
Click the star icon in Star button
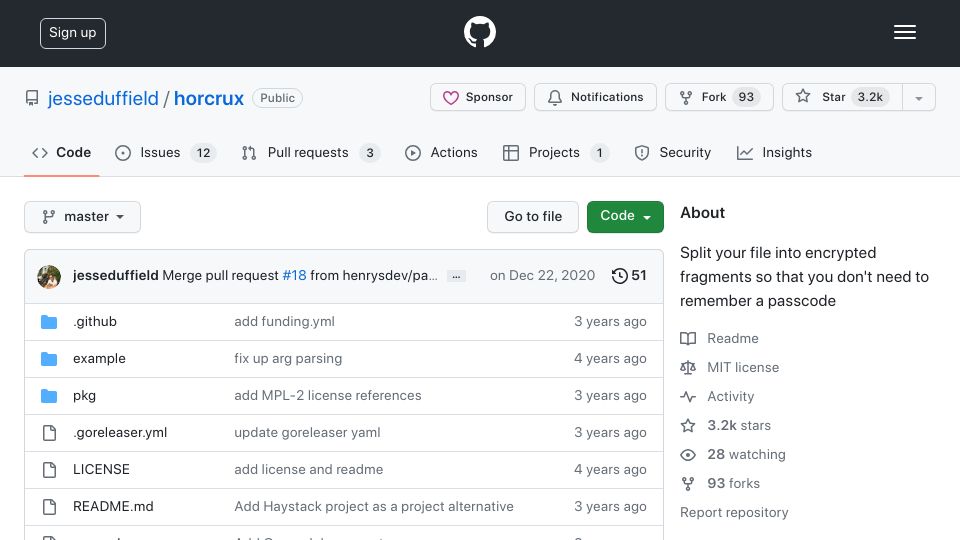803,96
